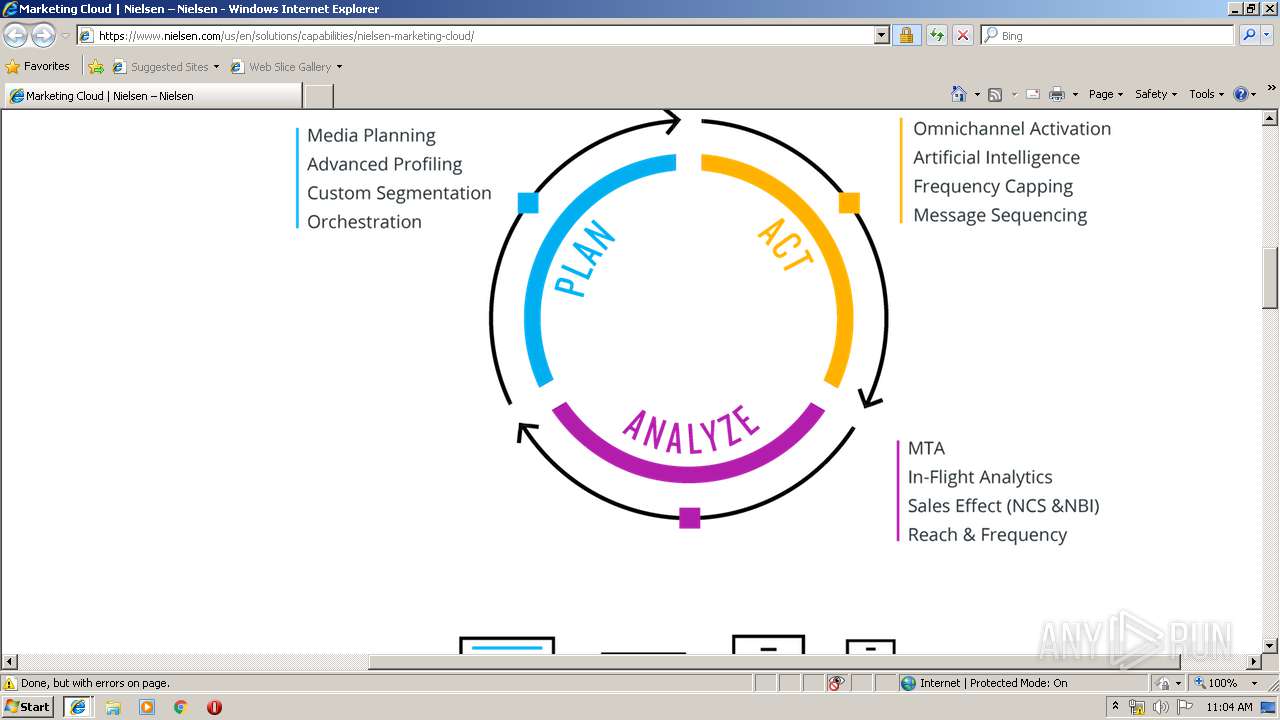Click the popup blocker icon in status bar

tap(836, 683)
